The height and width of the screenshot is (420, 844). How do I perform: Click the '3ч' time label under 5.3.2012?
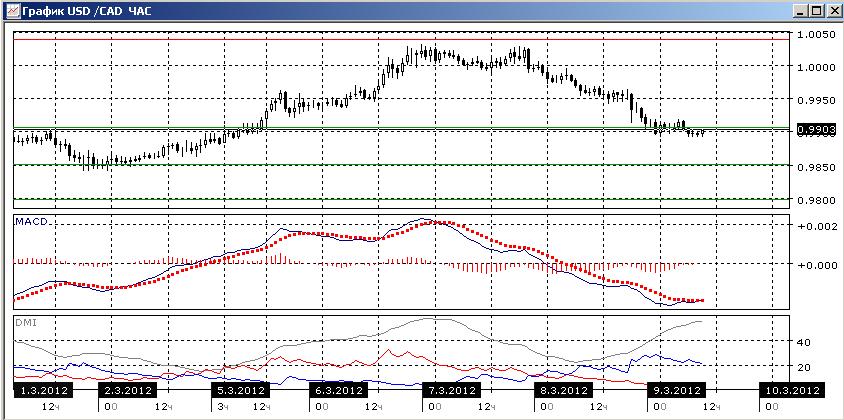tap(221, 405)
